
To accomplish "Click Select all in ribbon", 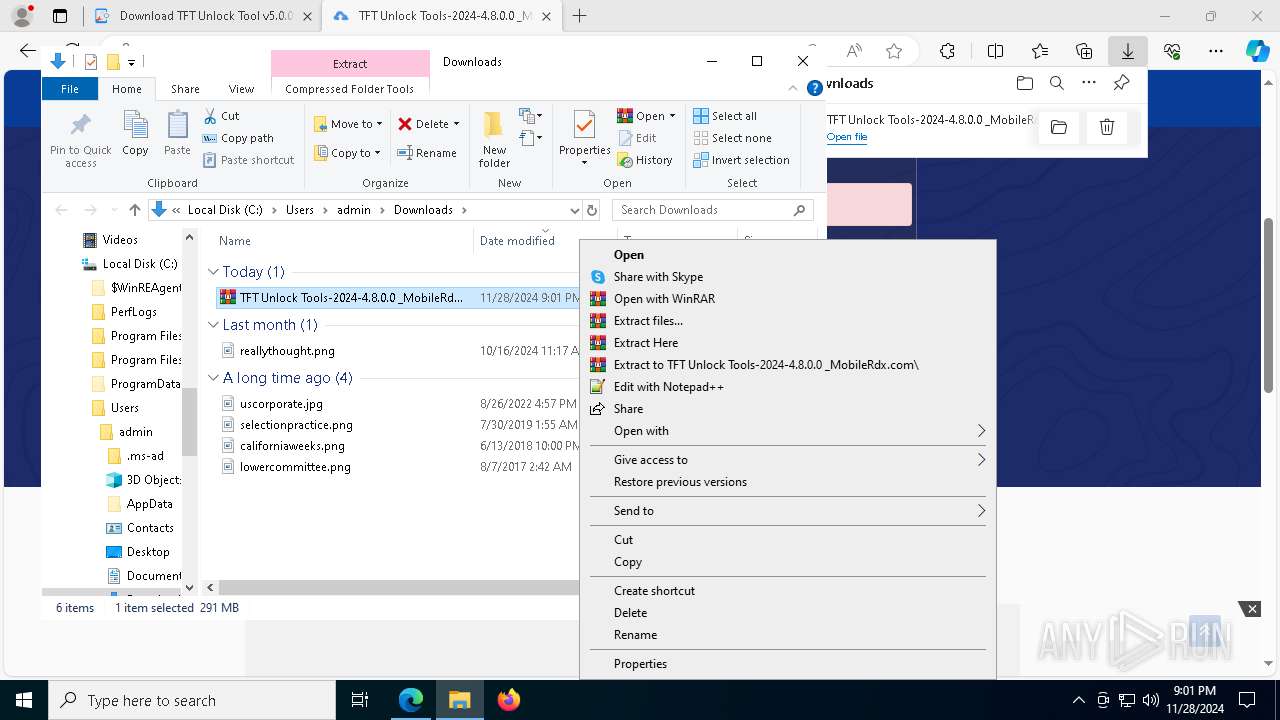I will coord(725,116).
